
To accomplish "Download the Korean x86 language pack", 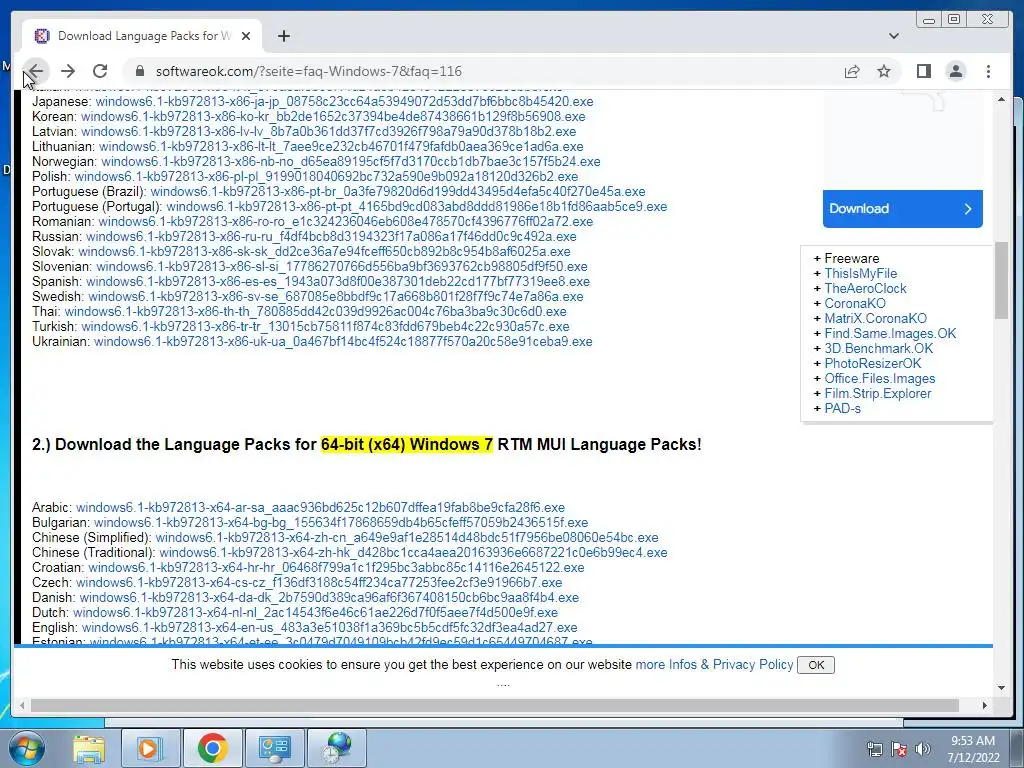I will point(333,117).
